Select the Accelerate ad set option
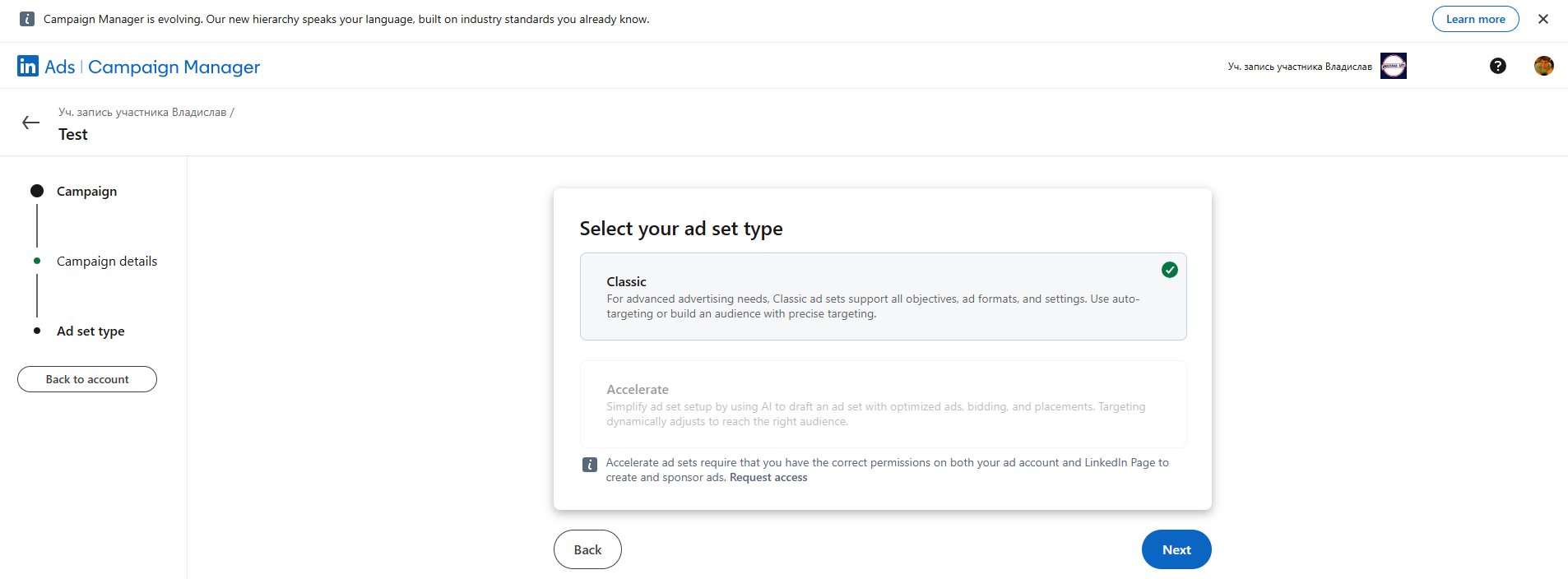The image size is (1568, 579). (884, 404)
